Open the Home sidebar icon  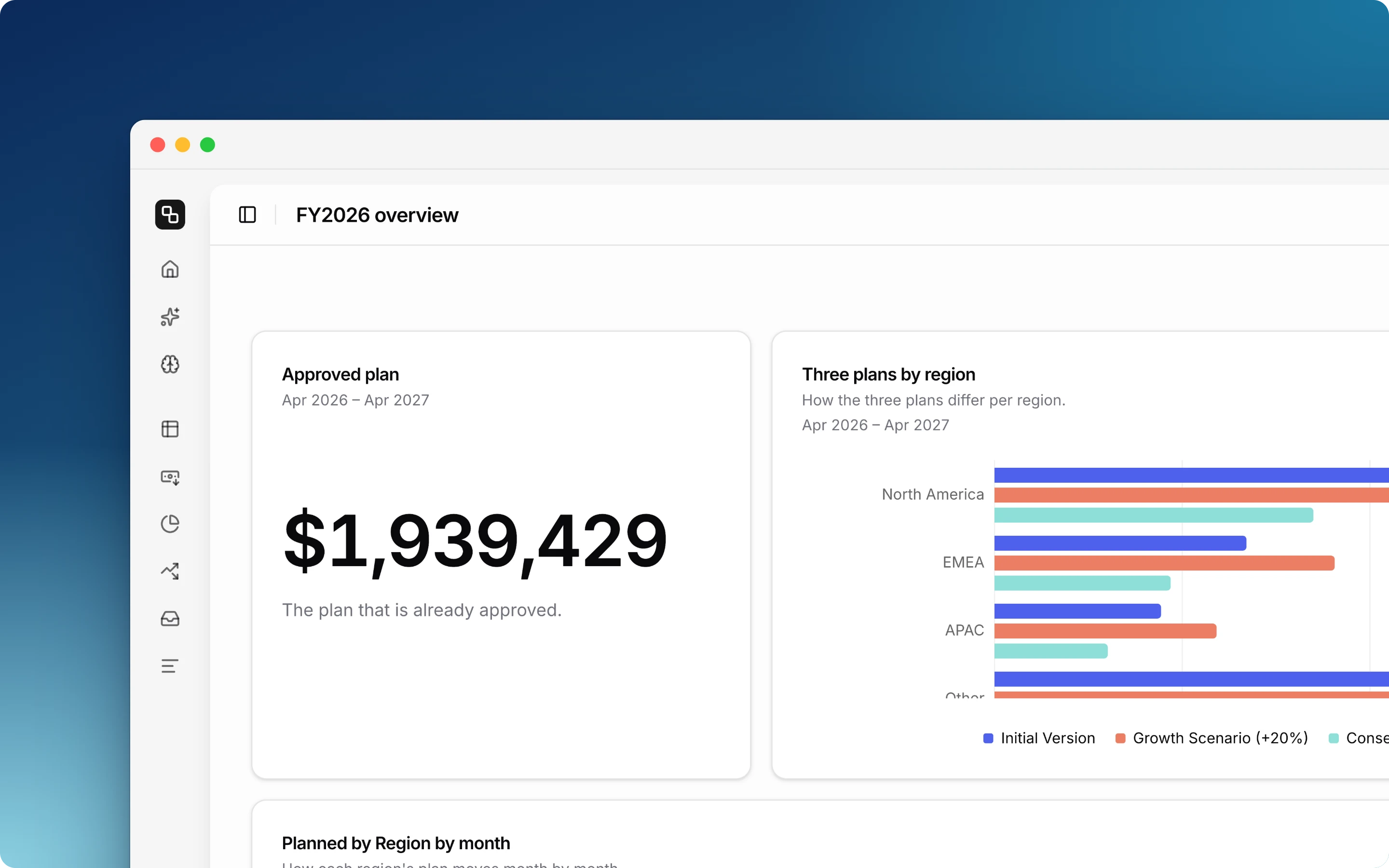[x=170, y=269]
